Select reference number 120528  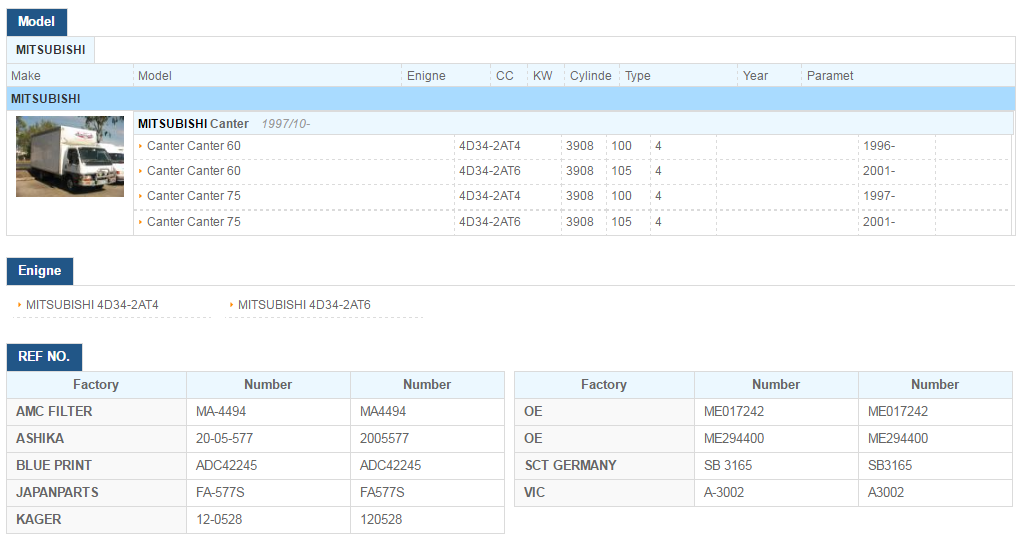pyautogui.click(x=427, y=520)
